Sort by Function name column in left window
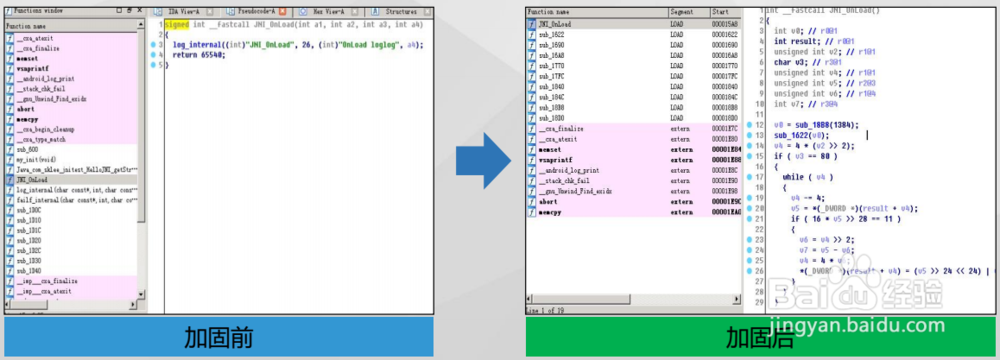Image resolution: width=1000 pixels, height=360 pixels. coord(71,26)
